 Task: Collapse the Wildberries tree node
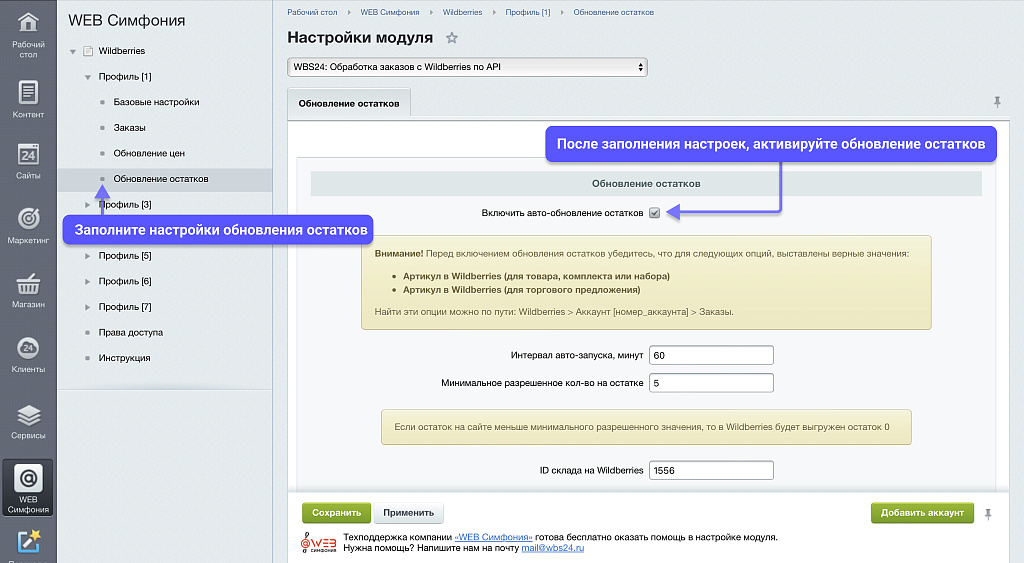pyautogui.click(x=73, y=51)
